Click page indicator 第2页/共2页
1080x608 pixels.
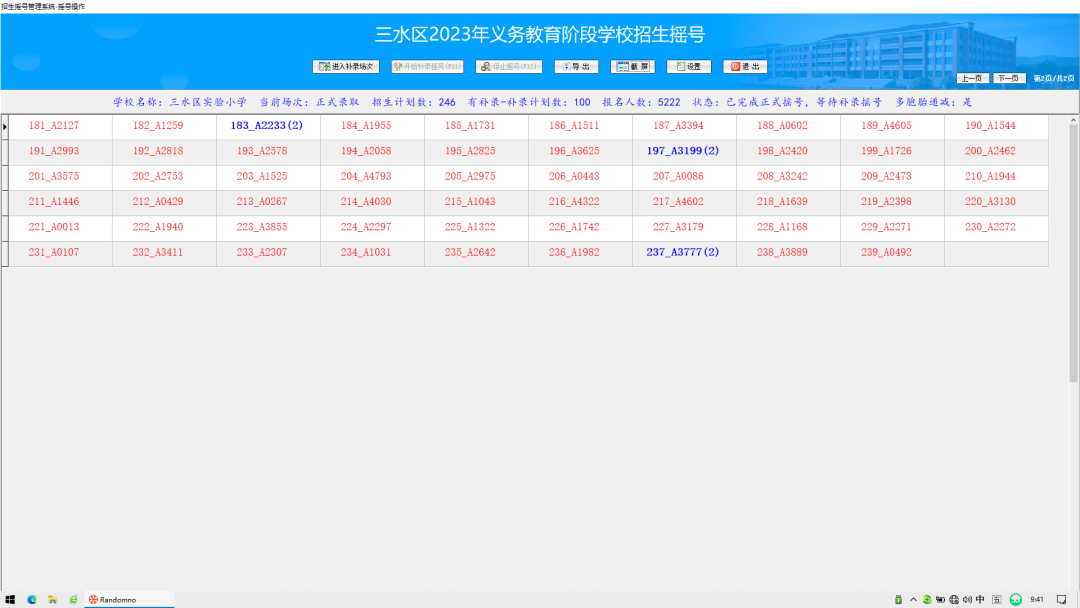(1054, 78)
